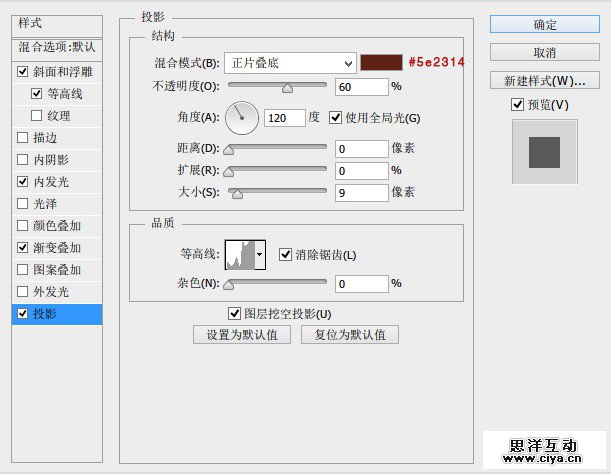Screen dimensions: 611x474
Task: Click the 取消 button
Action: [x=545, y=52]
